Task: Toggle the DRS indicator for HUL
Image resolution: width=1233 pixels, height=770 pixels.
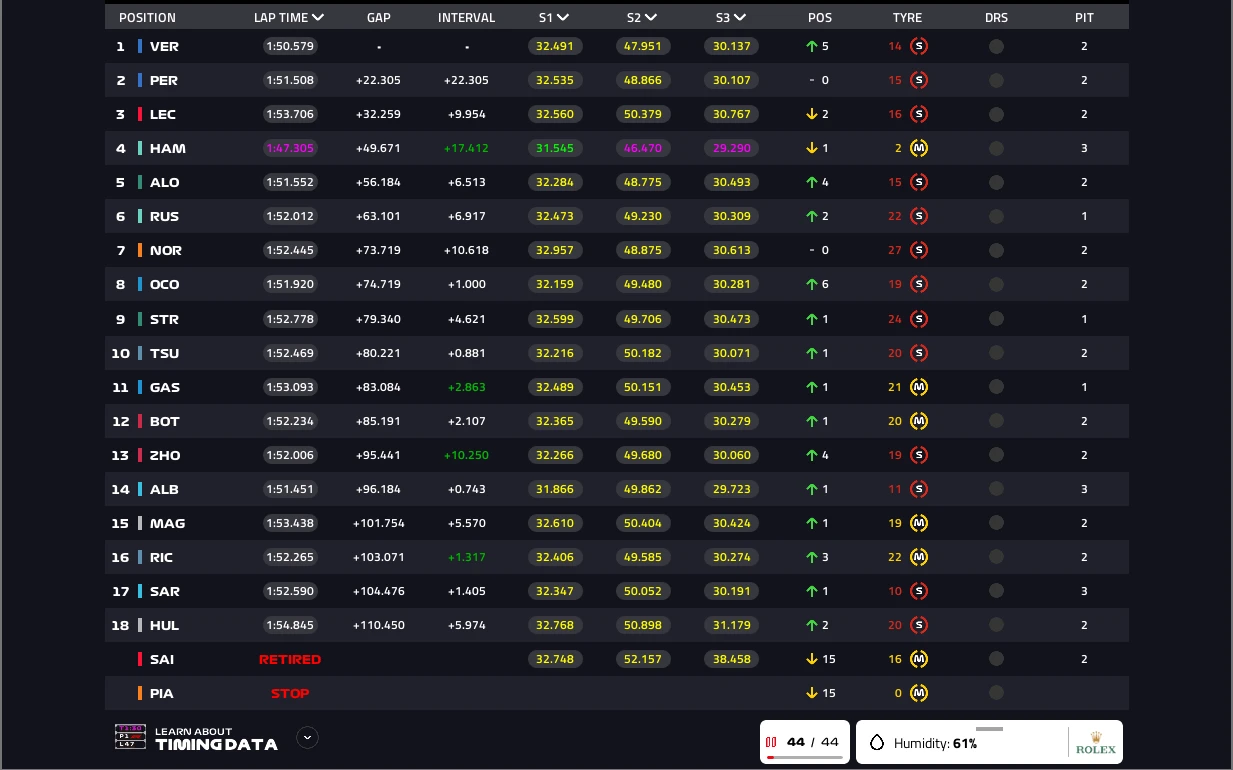Action: point(996,625)
